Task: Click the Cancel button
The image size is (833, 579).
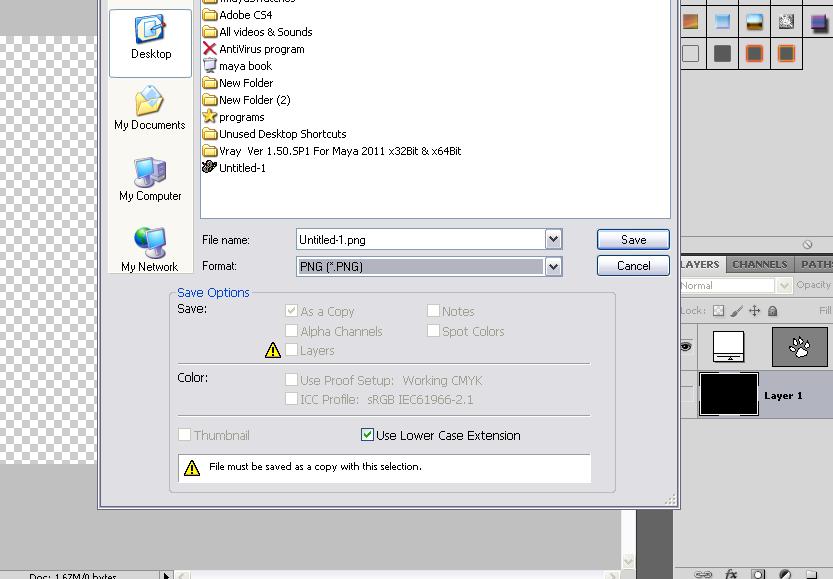Action: (x=633, y=266)
